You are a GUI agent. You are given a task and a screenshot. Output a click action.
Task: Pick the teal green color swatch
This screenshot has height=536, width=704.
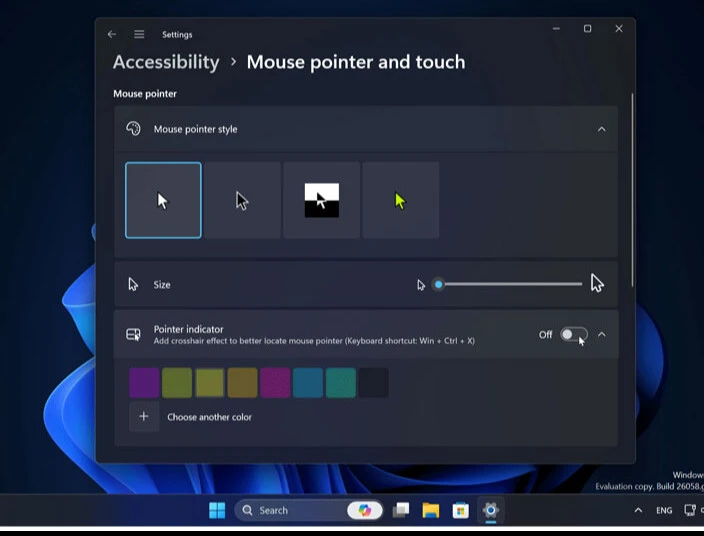tap(341, 383)
